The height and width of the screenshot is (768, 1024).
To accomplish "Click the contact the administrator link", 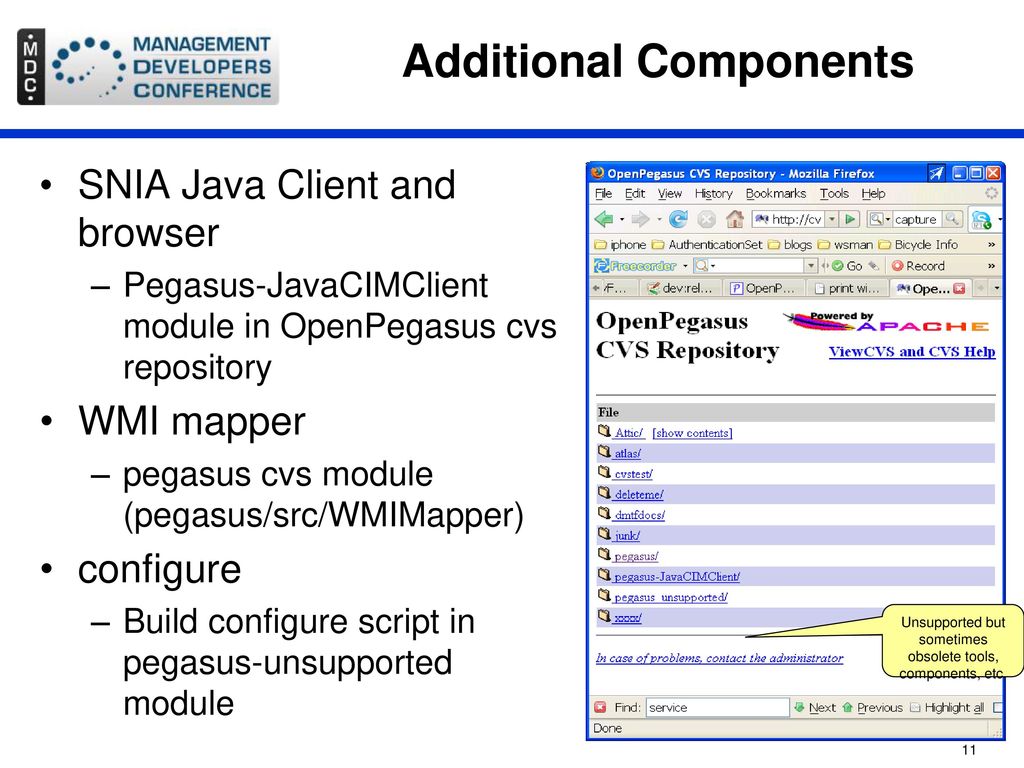I will coord(719,658).
